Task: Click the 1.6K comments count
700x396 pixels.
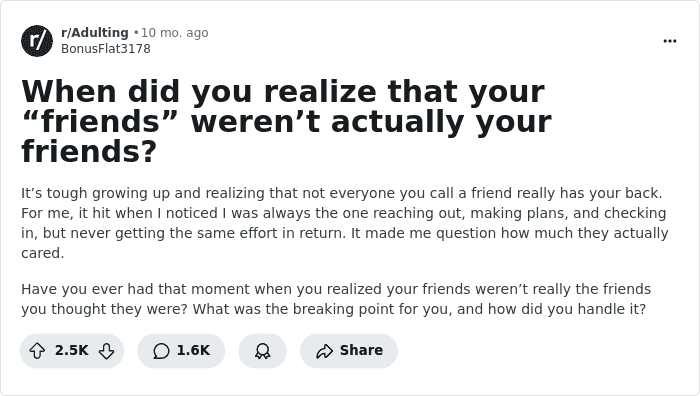Action: pyautogui.click(x=193, y=350)
